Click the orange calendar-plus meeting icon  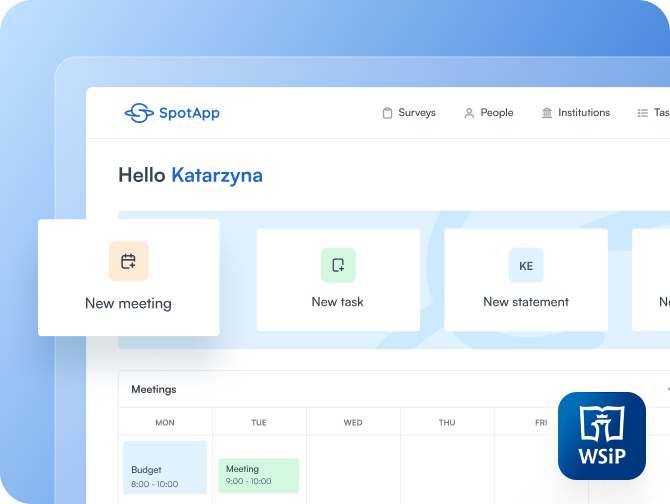129,261
